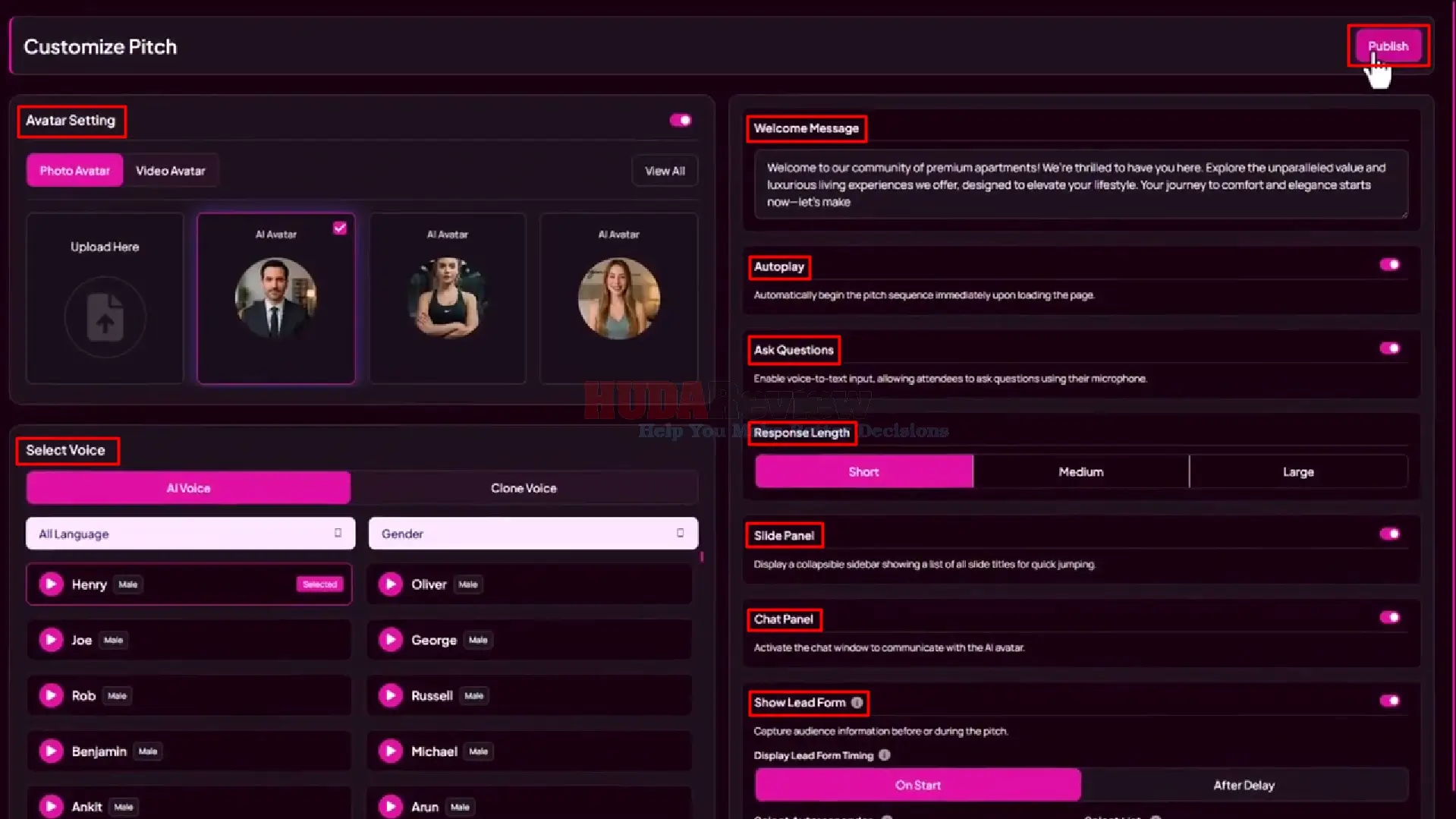The height and width of the screenshot is (819, 1456).
Task: Select the Clone Voice tab
Action: [524, 488]
